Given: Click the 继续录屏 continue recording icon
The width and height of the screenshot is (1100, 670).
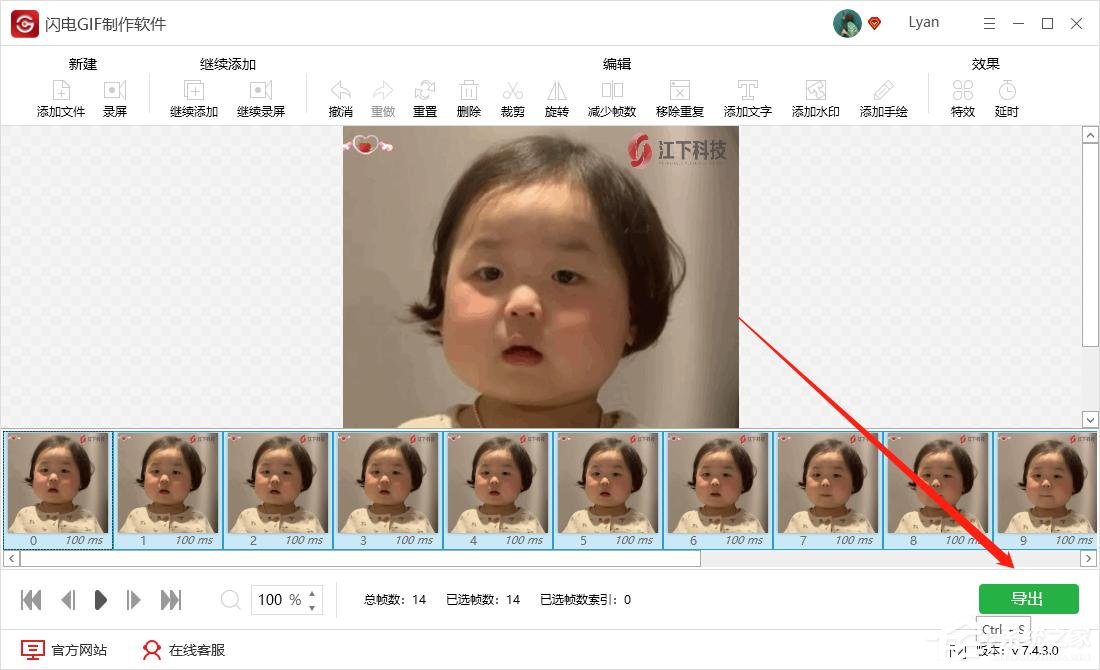Looking at the screenshot, I should pyautogui.click(x=260, y=96).
